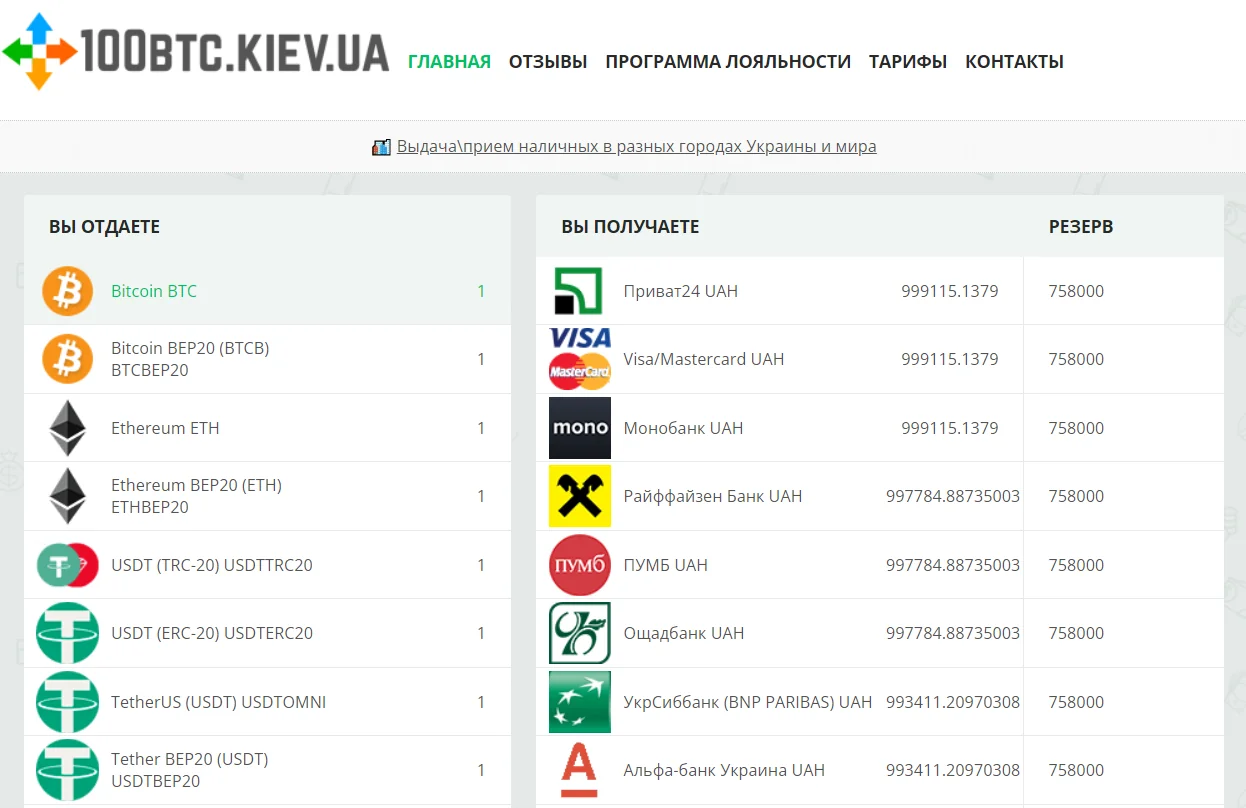
Task: Click the small icon beside the cash payout link
Action: click(381, 147)
